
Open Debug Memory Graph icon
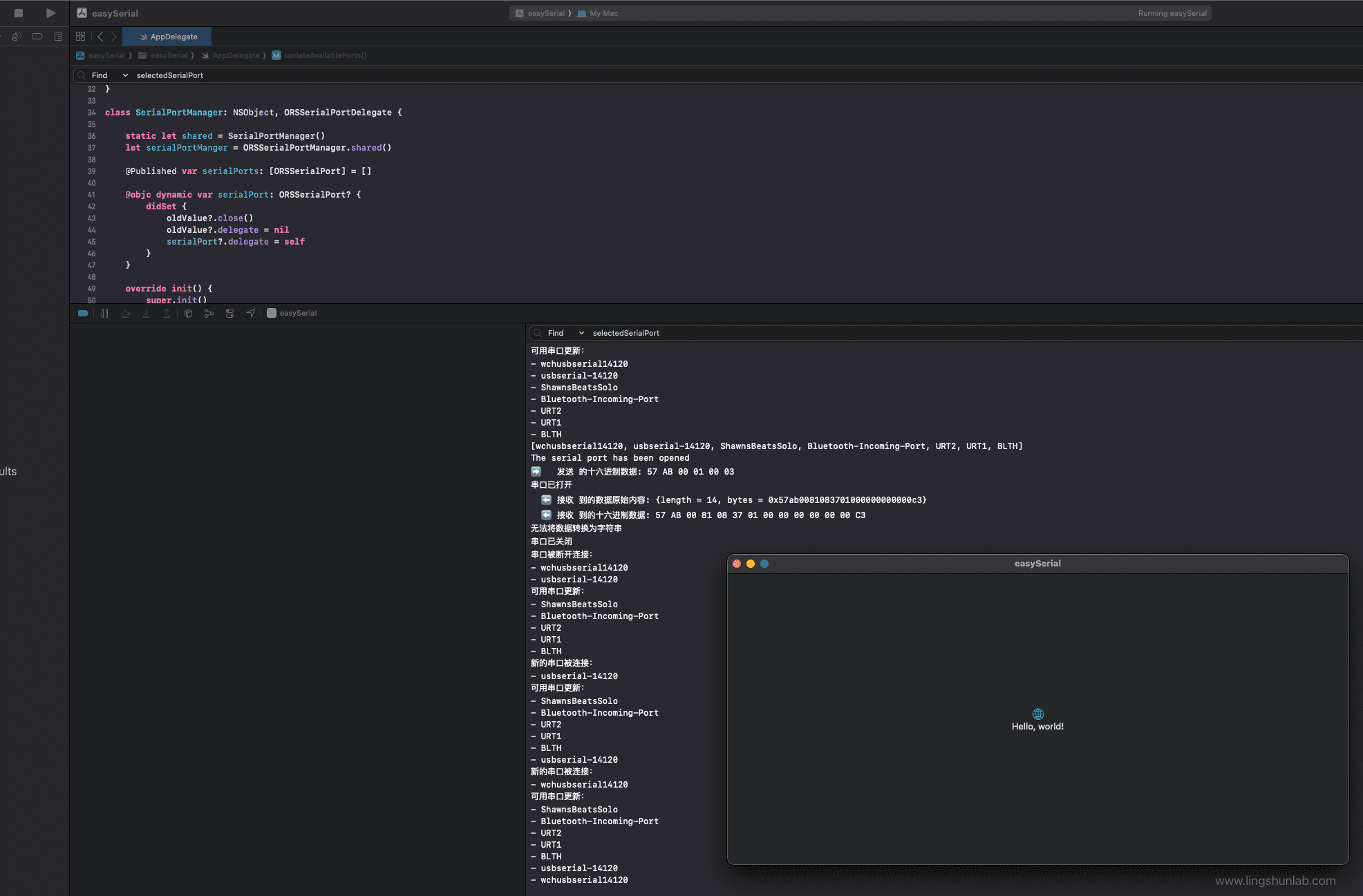pos(209,313)
